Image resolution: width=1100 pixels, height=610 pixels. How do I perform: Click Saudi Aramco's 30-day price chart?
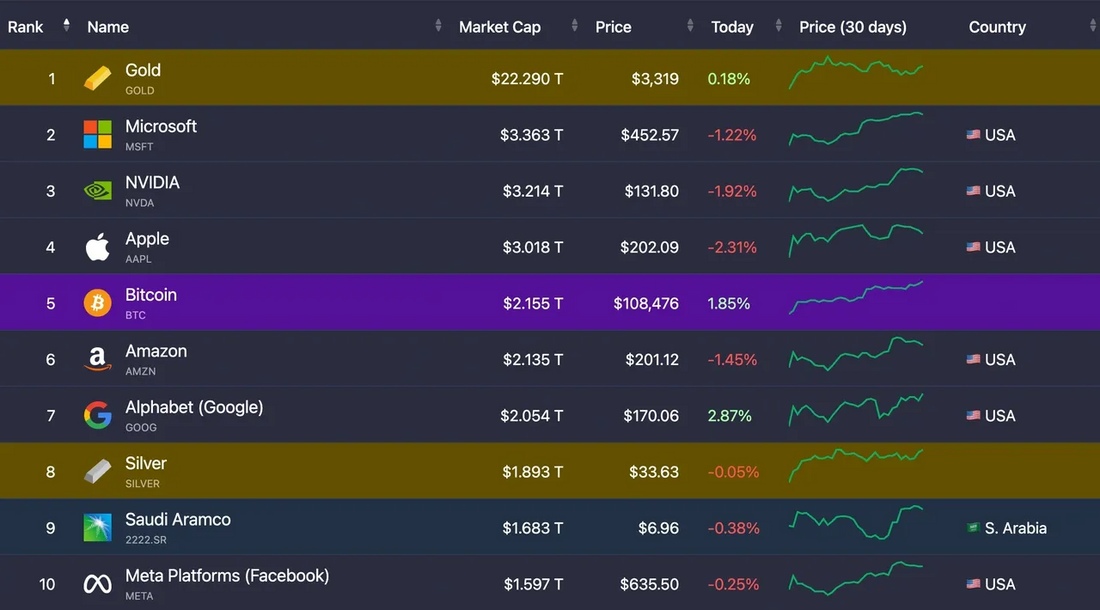pos(856,522)
